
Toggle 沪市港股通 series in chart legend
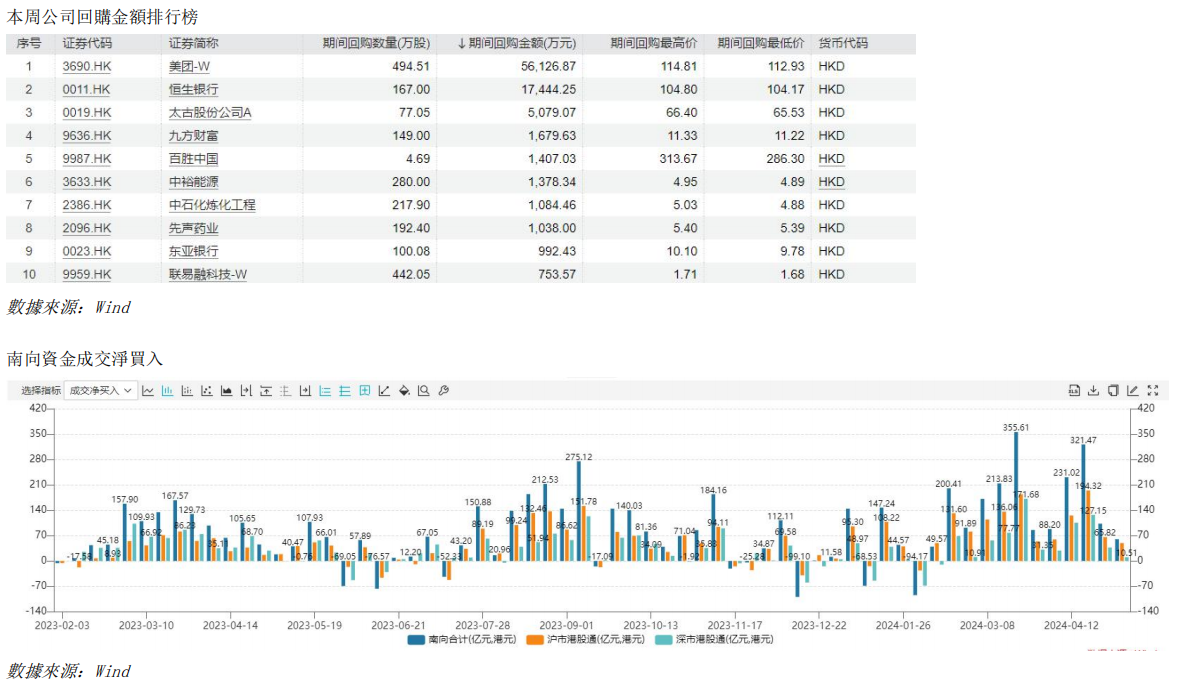click(586, 640)
